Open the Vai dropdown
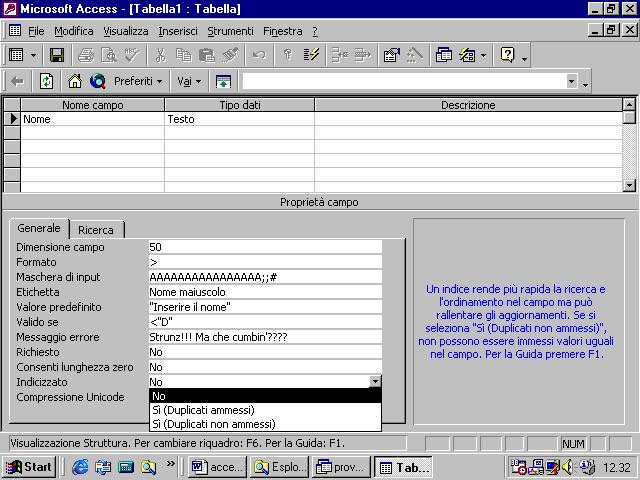This screenshot has width=640, height=480. pyautogui.click(x=189, y=81)
